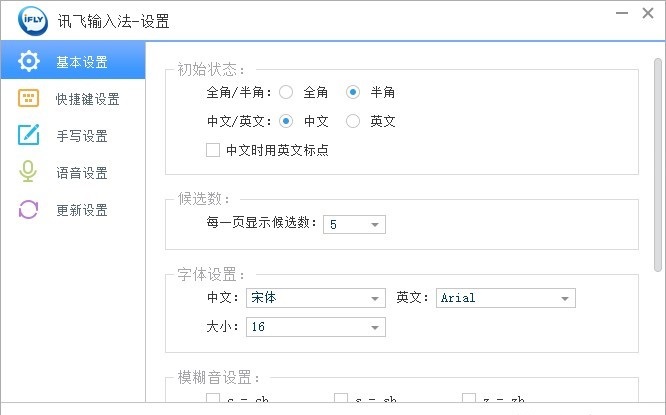The height and width of the screenshot is (415, 666).
Task: Open the 英文 font dropdown showing Arial
Action: (505, 298)
